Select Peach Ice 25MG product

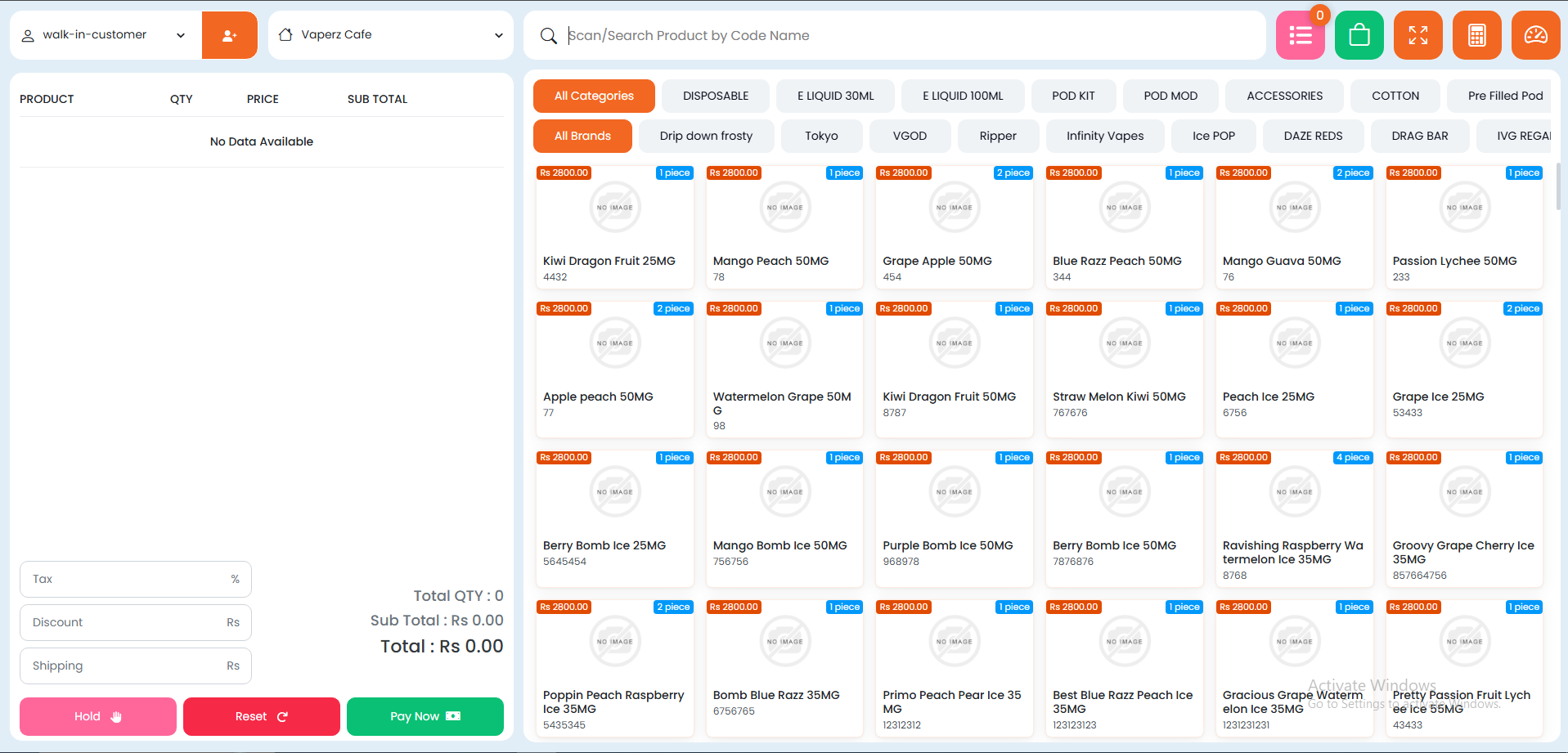click(x=1295, y=370)
